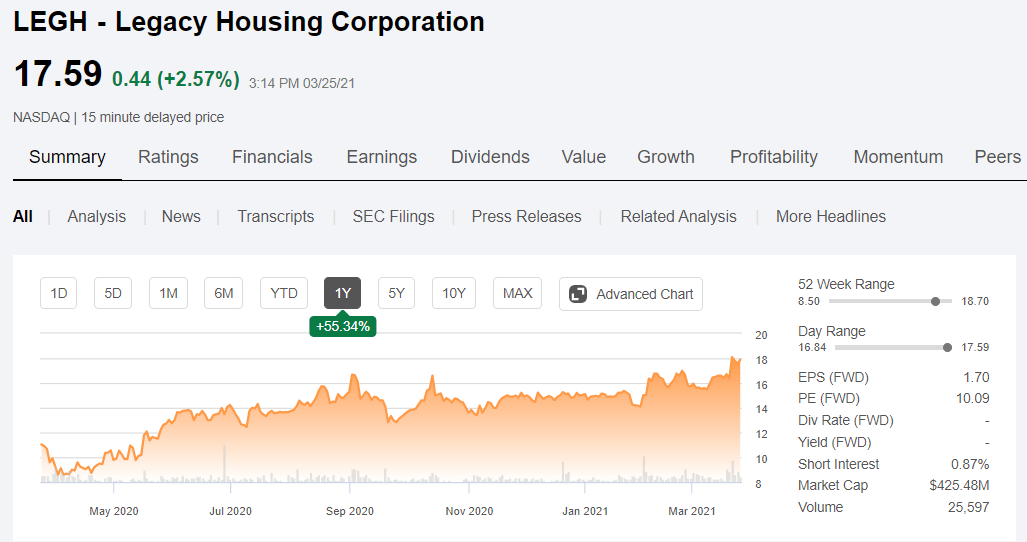The width and height of the screenshot is (1027, 542).
Task: Click the +55.34% change badge
Action: pyautogui.click(x=343, y=326)
